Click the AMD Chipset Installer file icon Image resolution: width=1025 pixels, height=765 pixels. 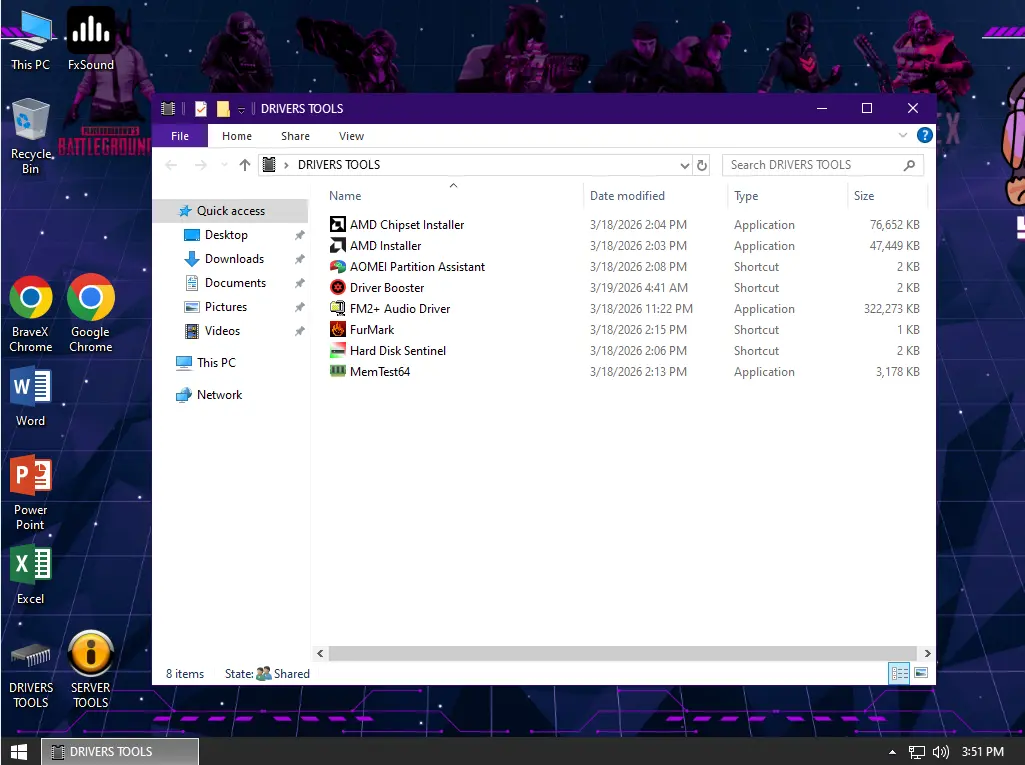tap(337, 224)
